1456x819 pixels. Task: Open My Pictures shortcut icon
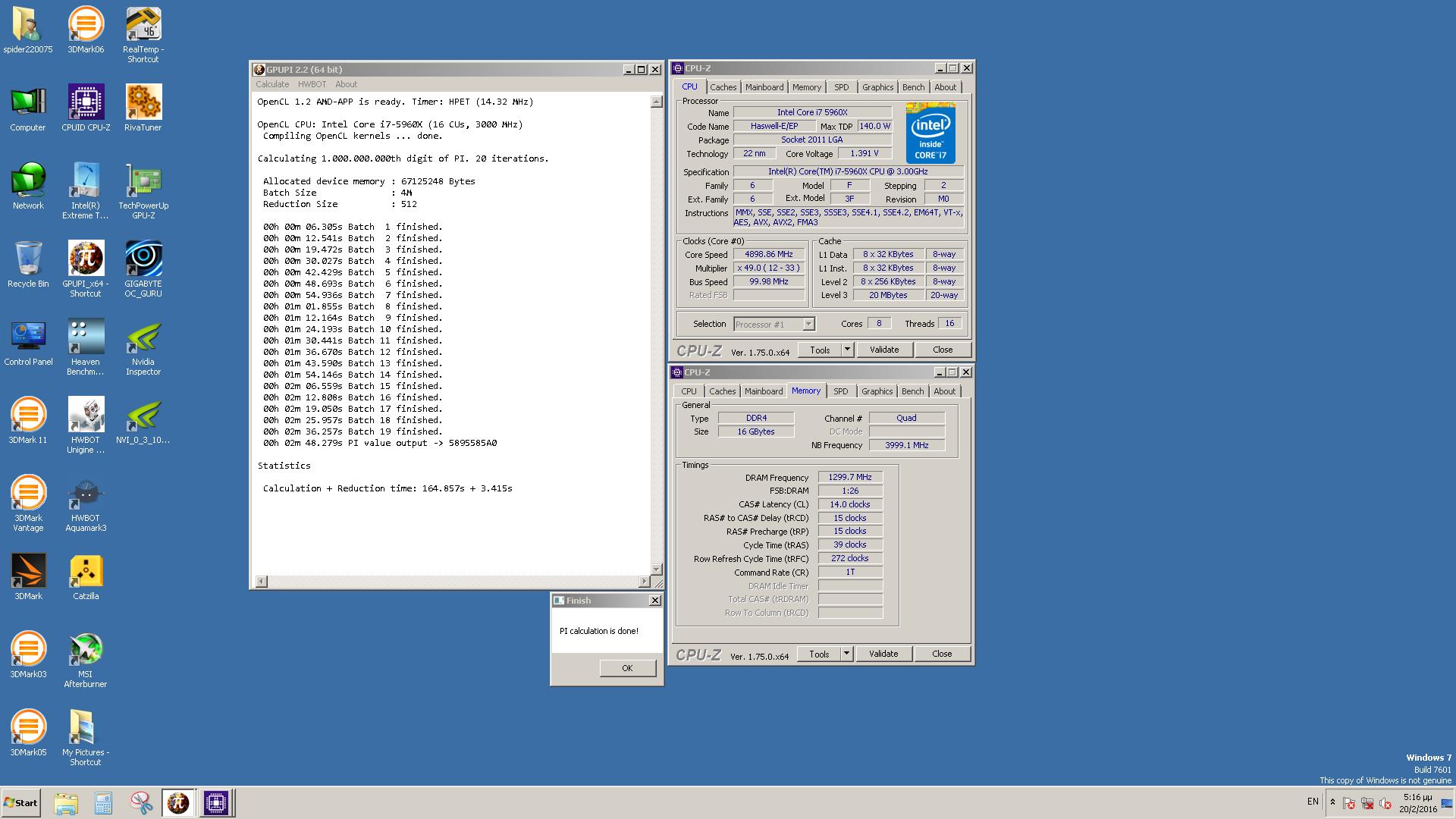86,738
